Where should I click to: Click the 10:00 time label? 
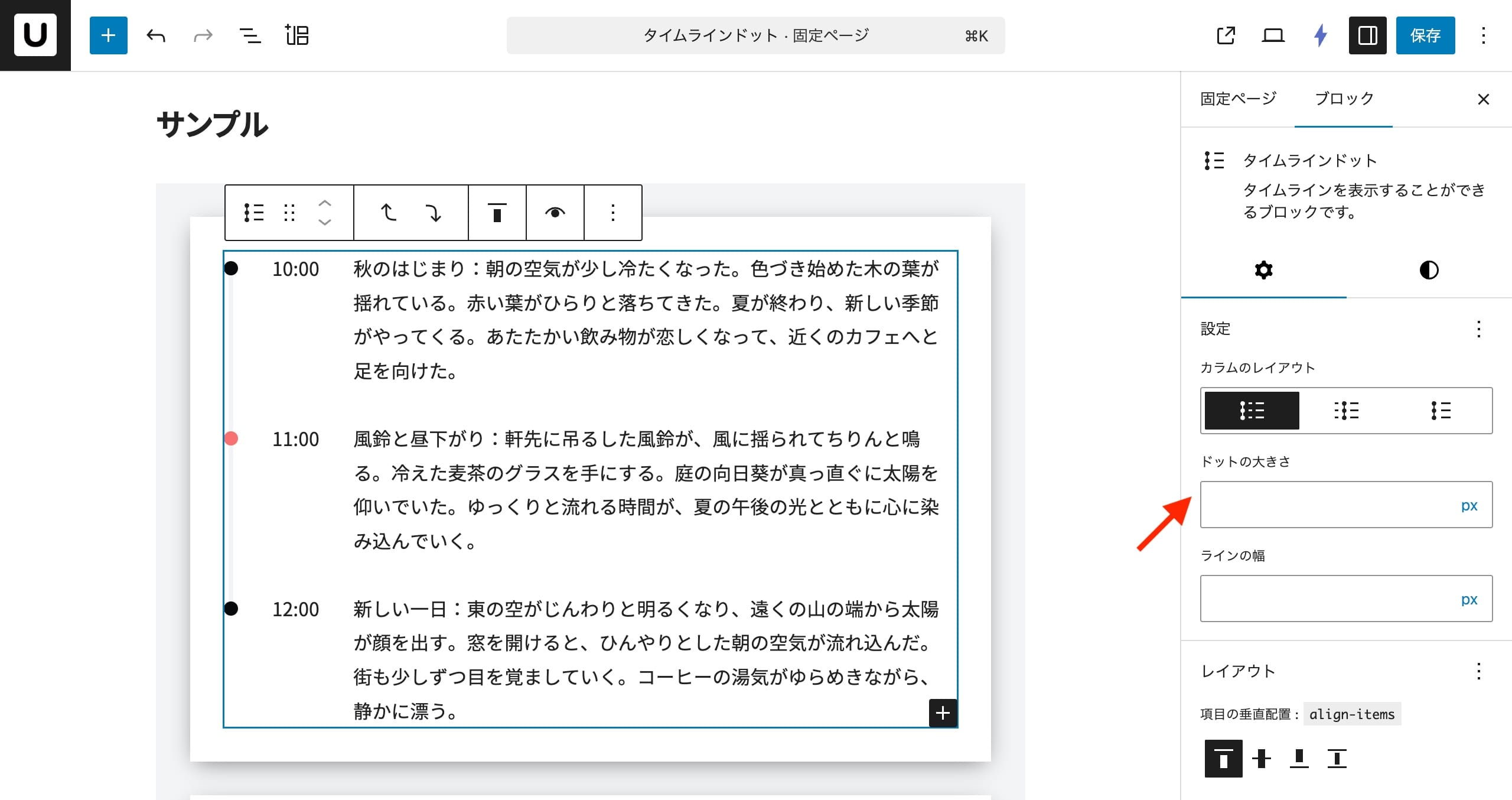(x=295, y=269)
